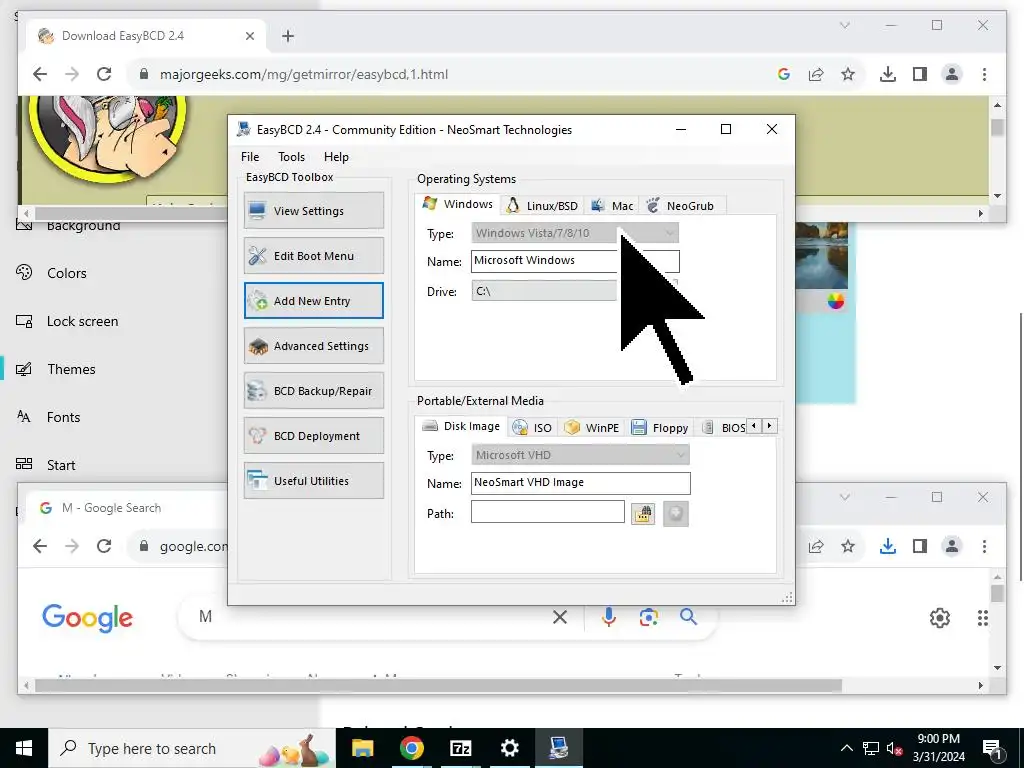Open the Help menu in EasyBCD

click(x=336, y=157)
